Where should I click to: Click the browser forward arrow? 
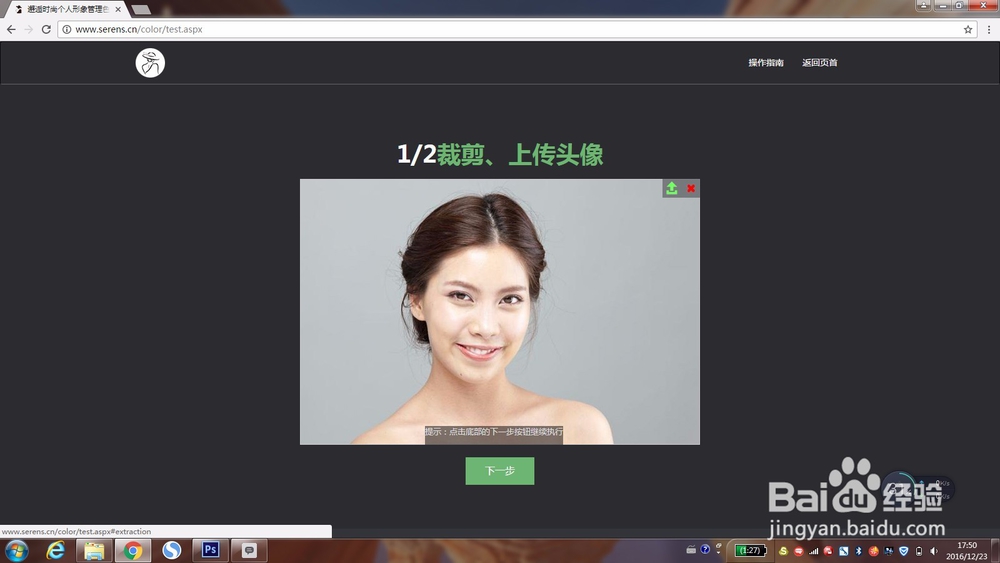pyautogui.click(x=28, y=29)
